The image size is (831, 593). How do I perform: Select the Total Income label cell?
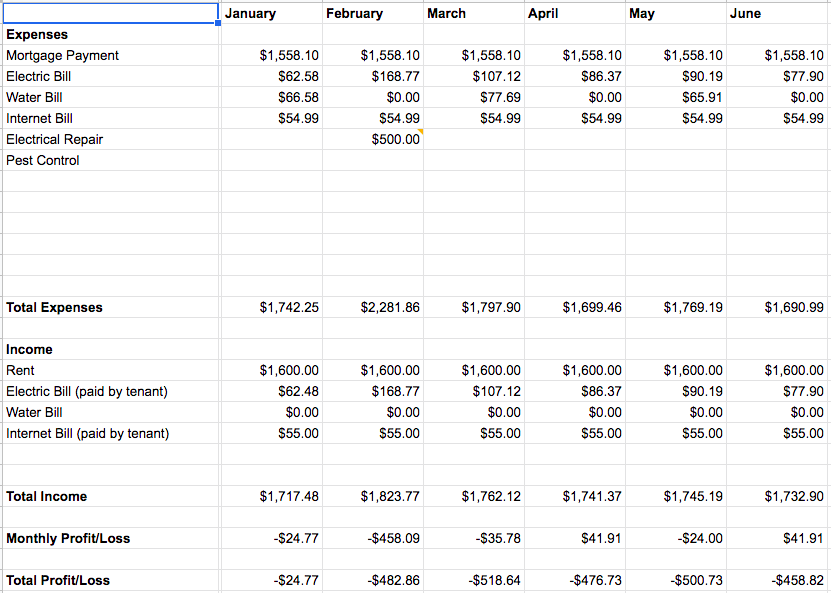click(110, 497)
